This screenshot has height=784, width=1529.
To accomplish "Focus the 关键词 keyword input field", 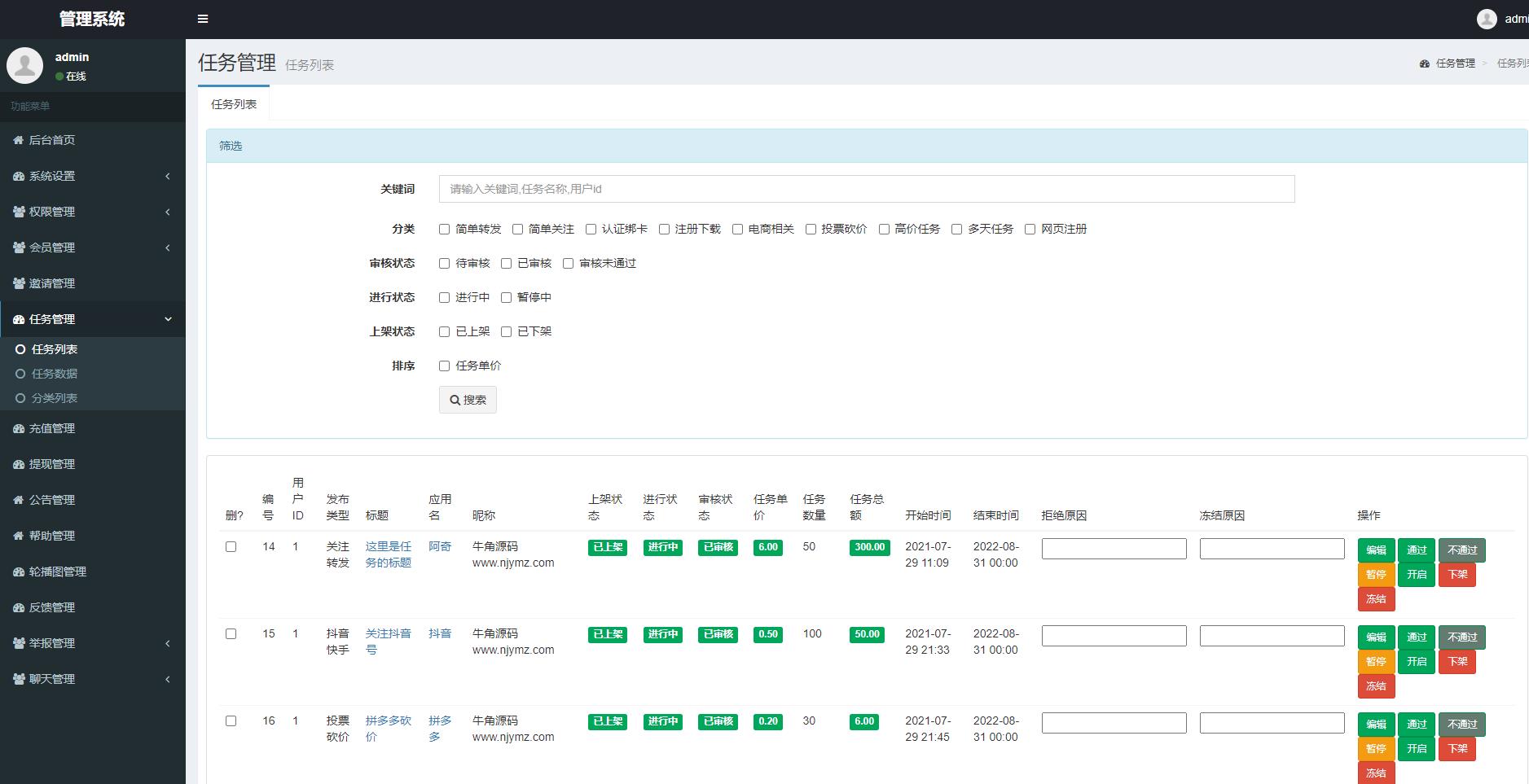I will (x=867, y=189).
